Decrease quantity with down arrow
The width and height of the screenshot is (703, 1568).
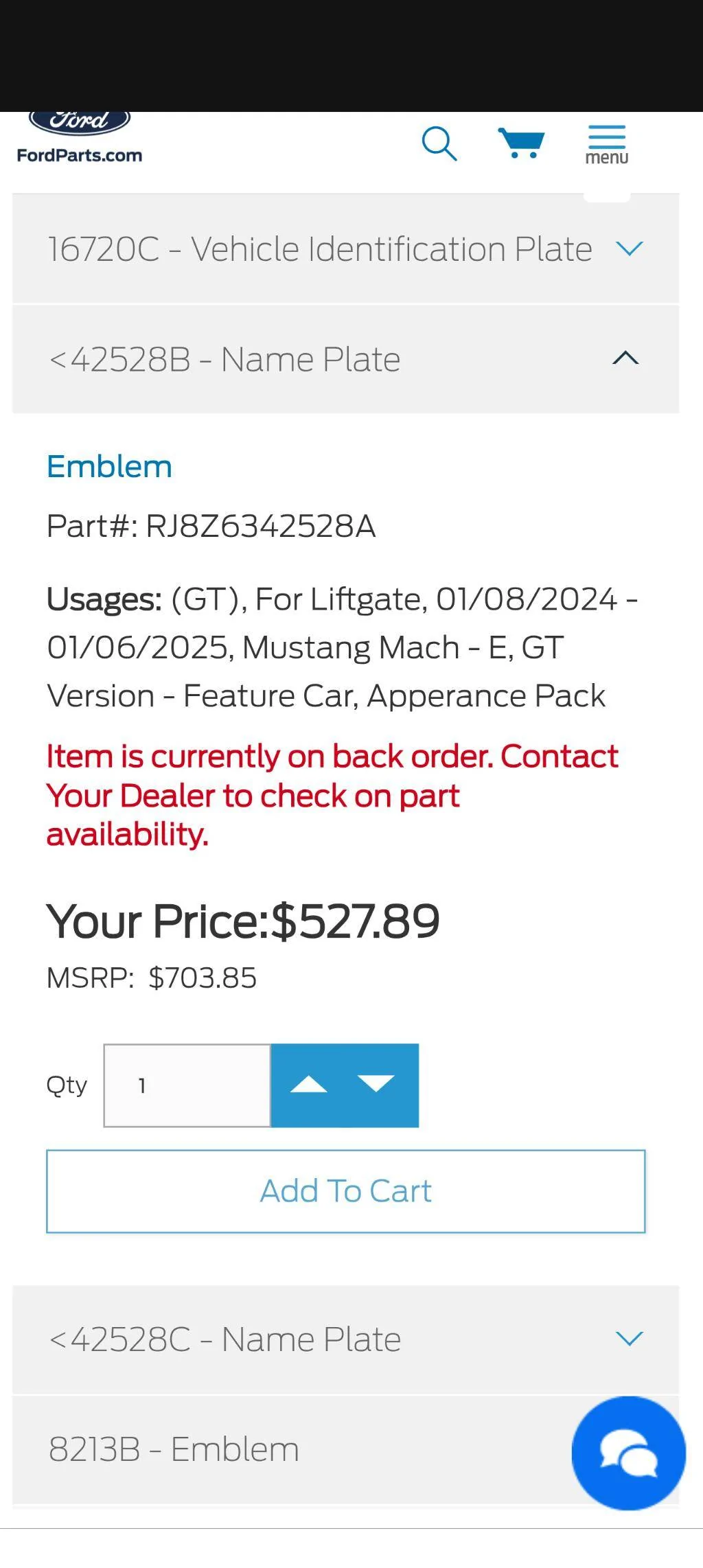[376, 1085]
